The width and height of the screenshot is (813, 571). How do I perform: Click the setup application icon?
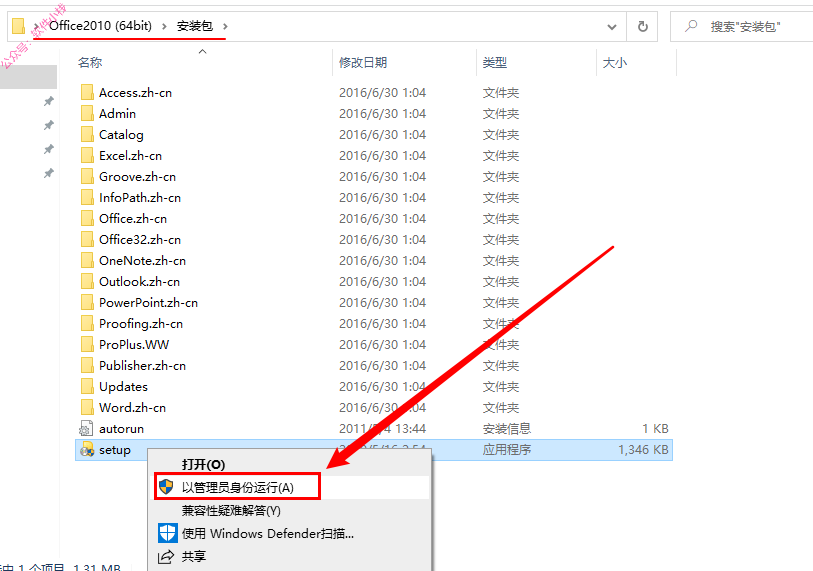pyautogui.click(x=87, y=450)
